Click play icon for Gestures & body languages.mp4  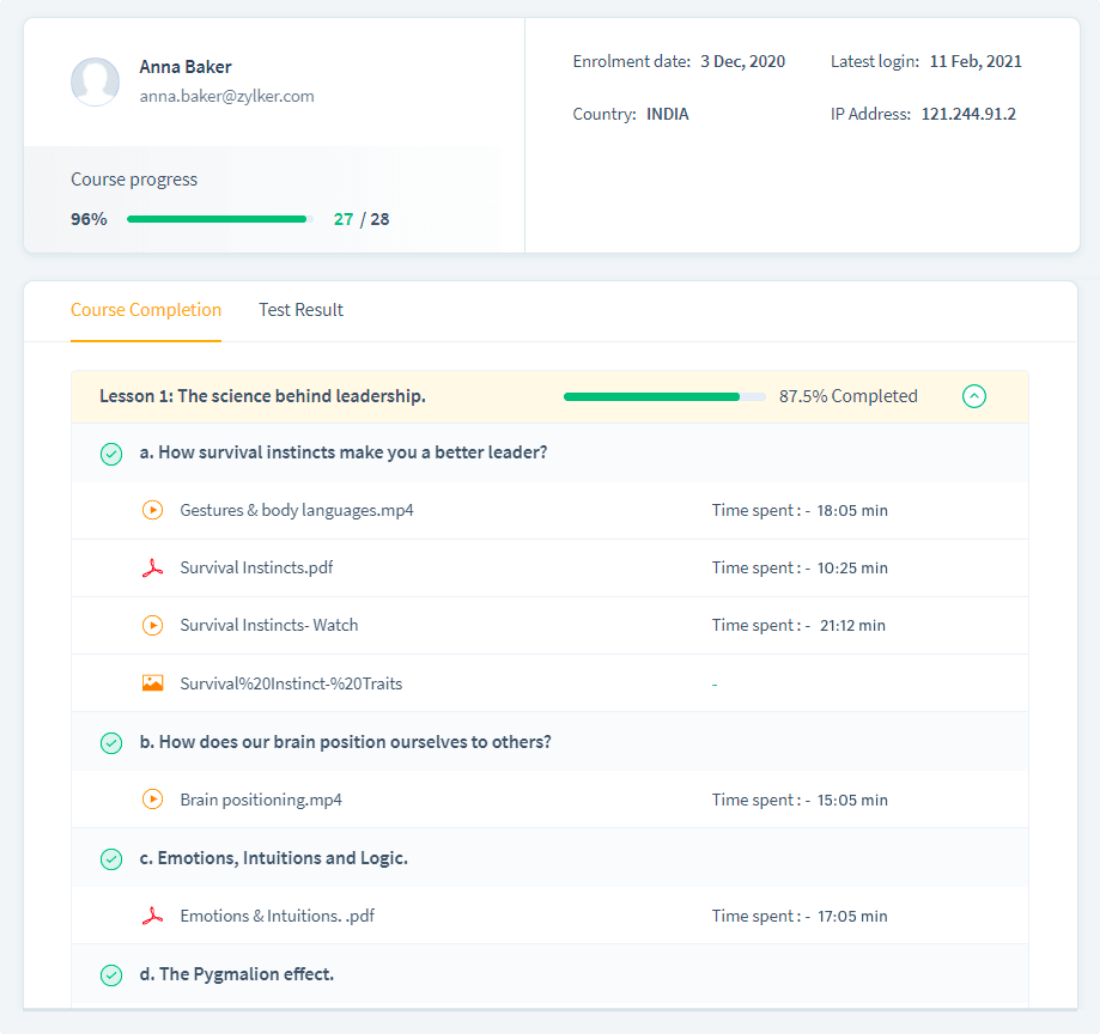pyautogui.click(x=152, y=510)
